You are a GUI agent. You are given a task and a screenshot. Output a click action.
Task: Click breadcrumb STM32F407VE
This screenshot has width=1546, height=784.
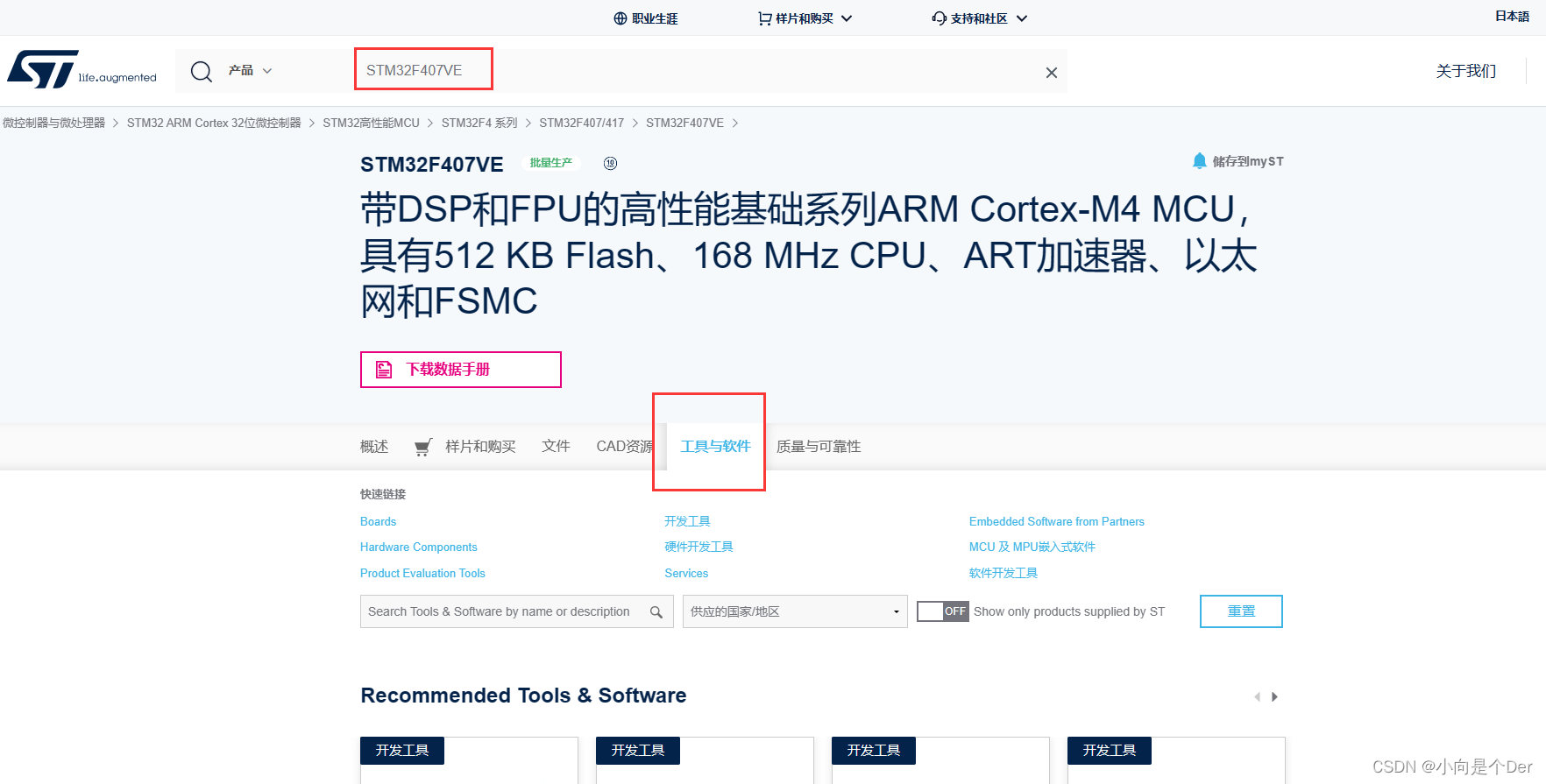684,123
